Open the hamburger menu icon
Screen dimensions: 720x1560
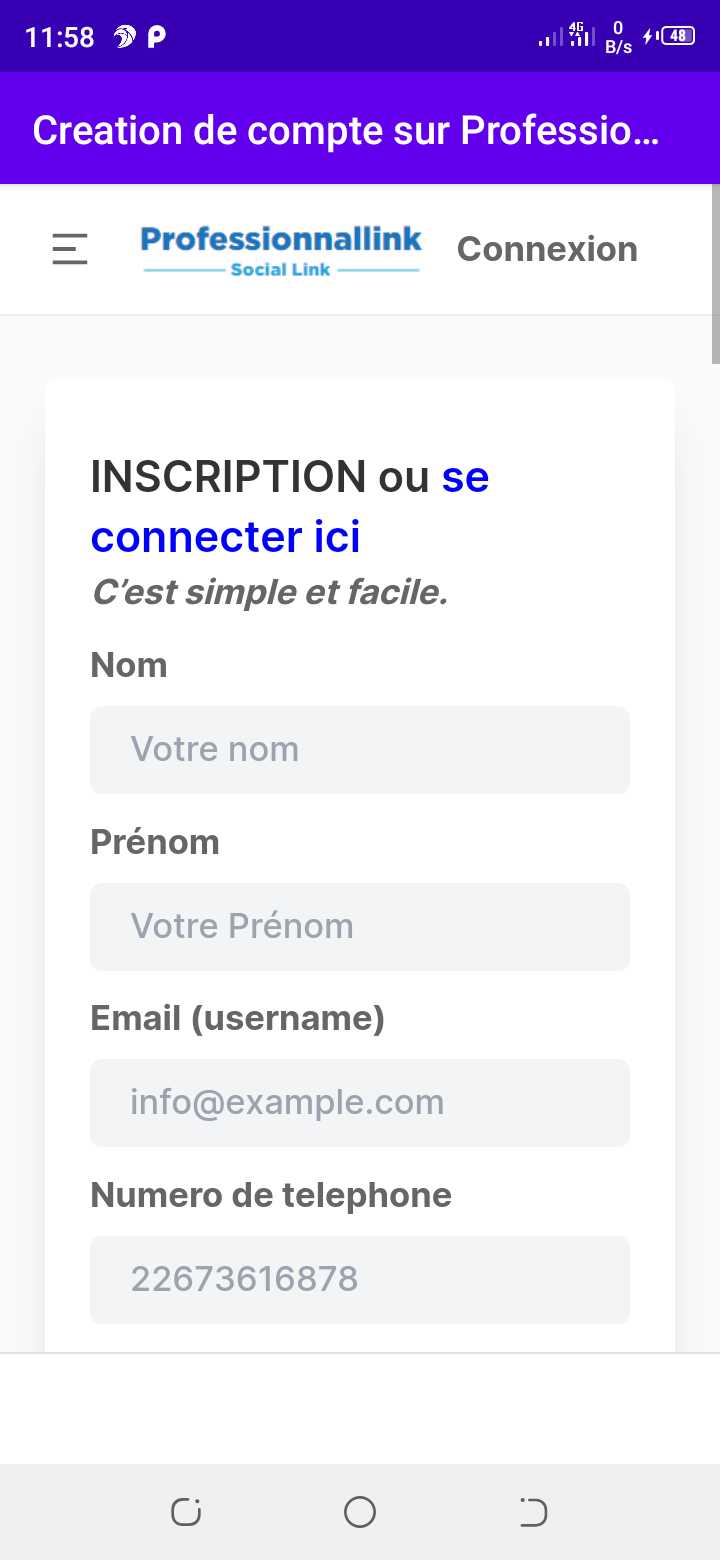pyautogui.click(x=70, y=249)
